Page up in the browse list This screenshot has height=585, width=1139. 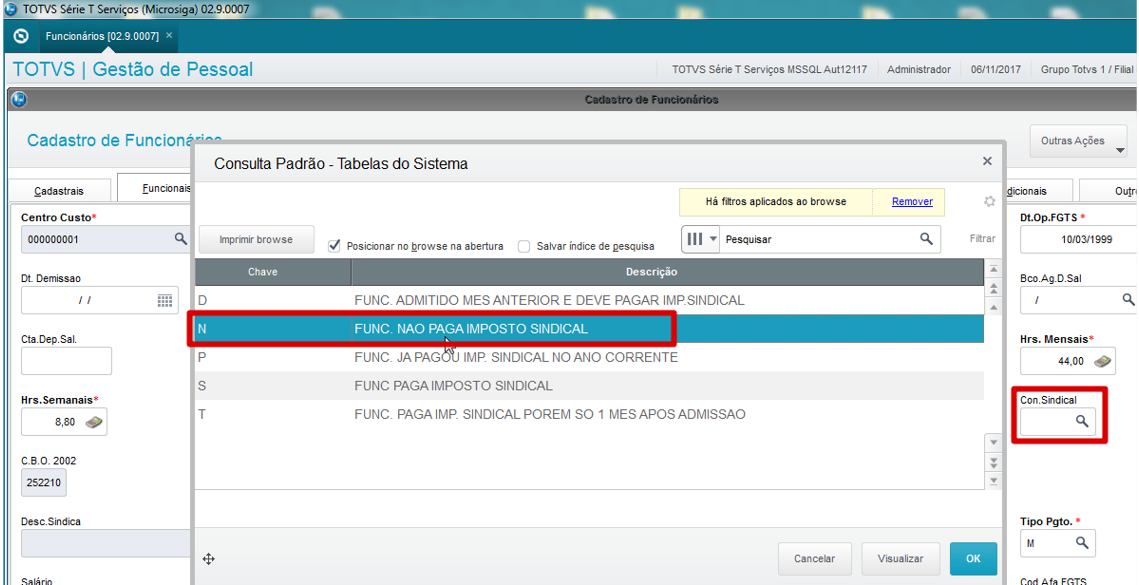point(994,289)
